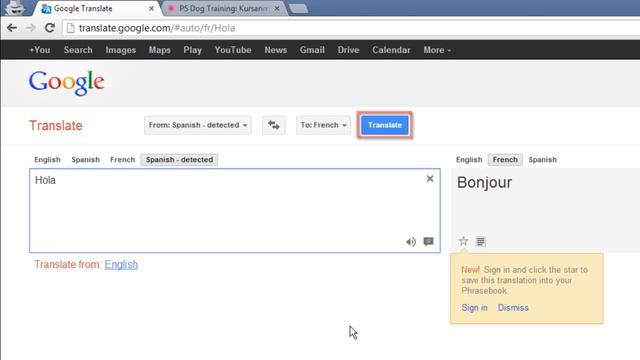Select all translation text icon
This screenshot has width=640, height=360.
tap(480, 242)
